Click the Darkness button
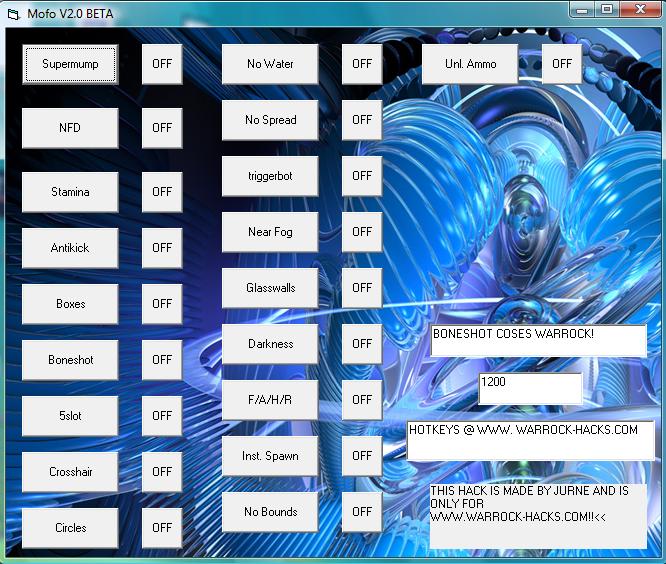 (x=270, y=344)
